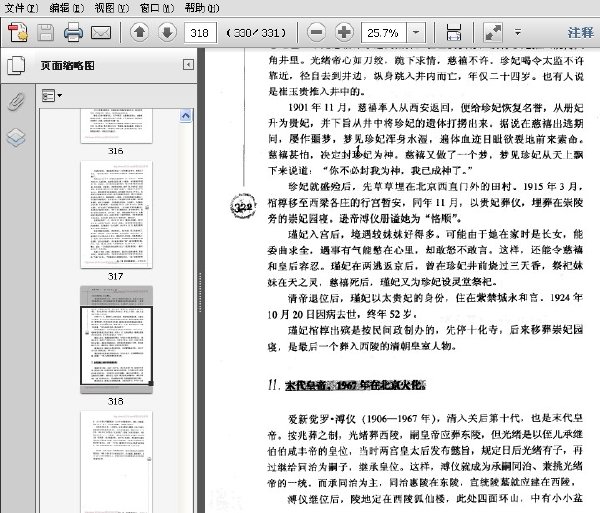Viewport: 600px width, 513px height.
Task: Select the page 317 thumbnail
Action: click(x=116, y=215)
